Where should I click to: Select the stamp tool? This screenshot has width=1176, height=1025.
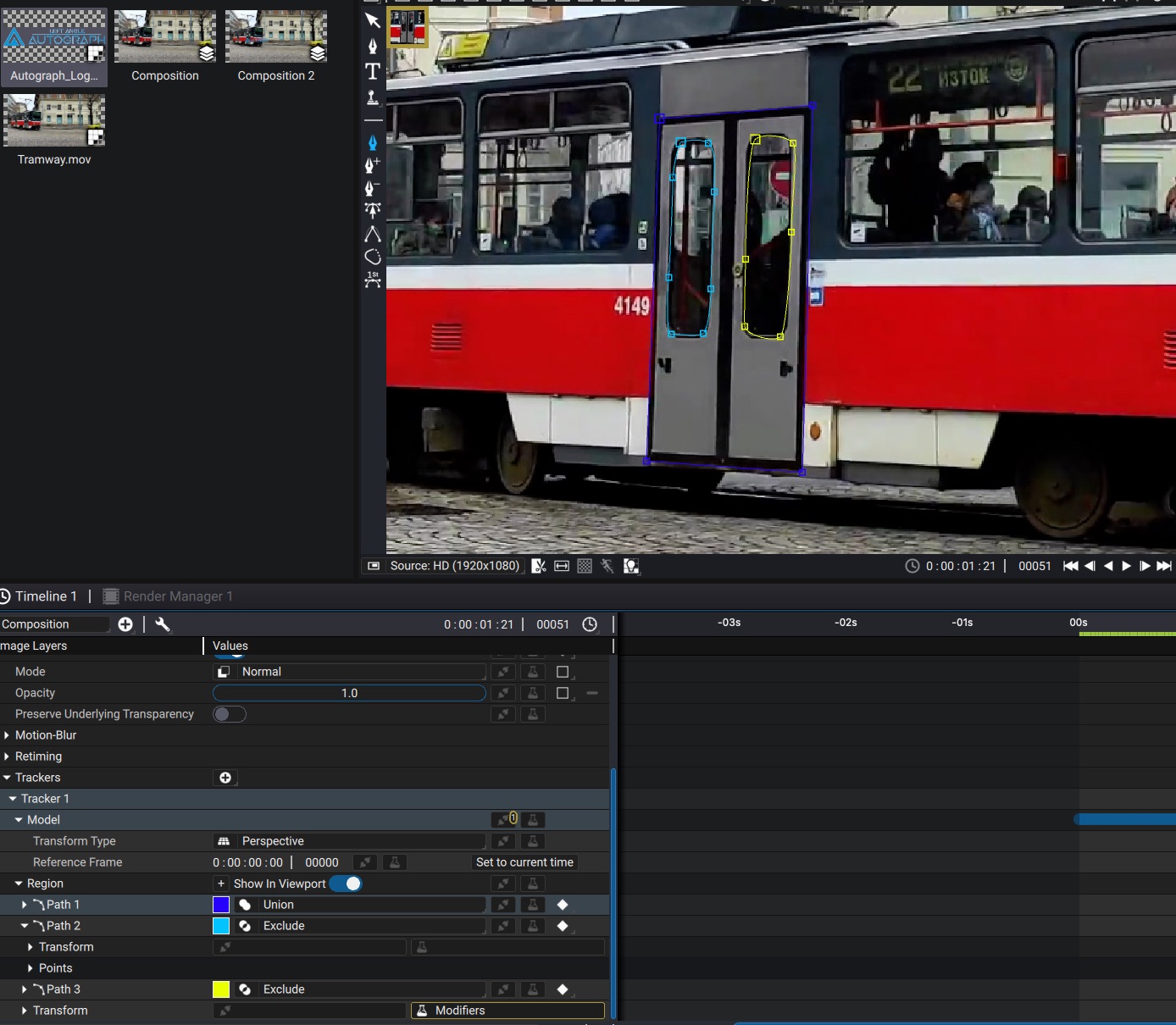(372, 98)
